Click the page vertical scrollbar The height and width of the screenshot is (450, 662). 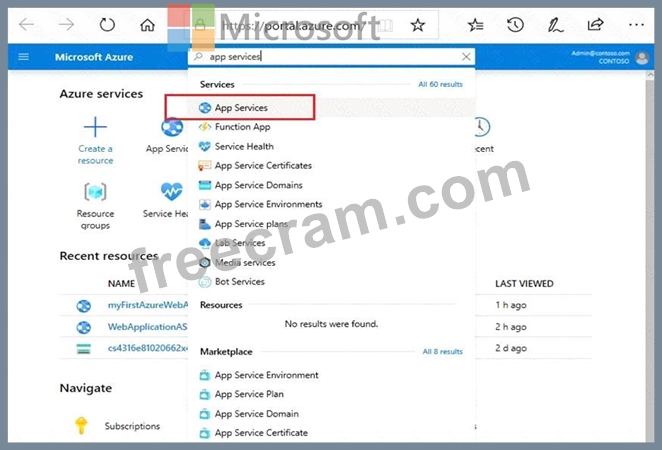click(x=650, y=256)
